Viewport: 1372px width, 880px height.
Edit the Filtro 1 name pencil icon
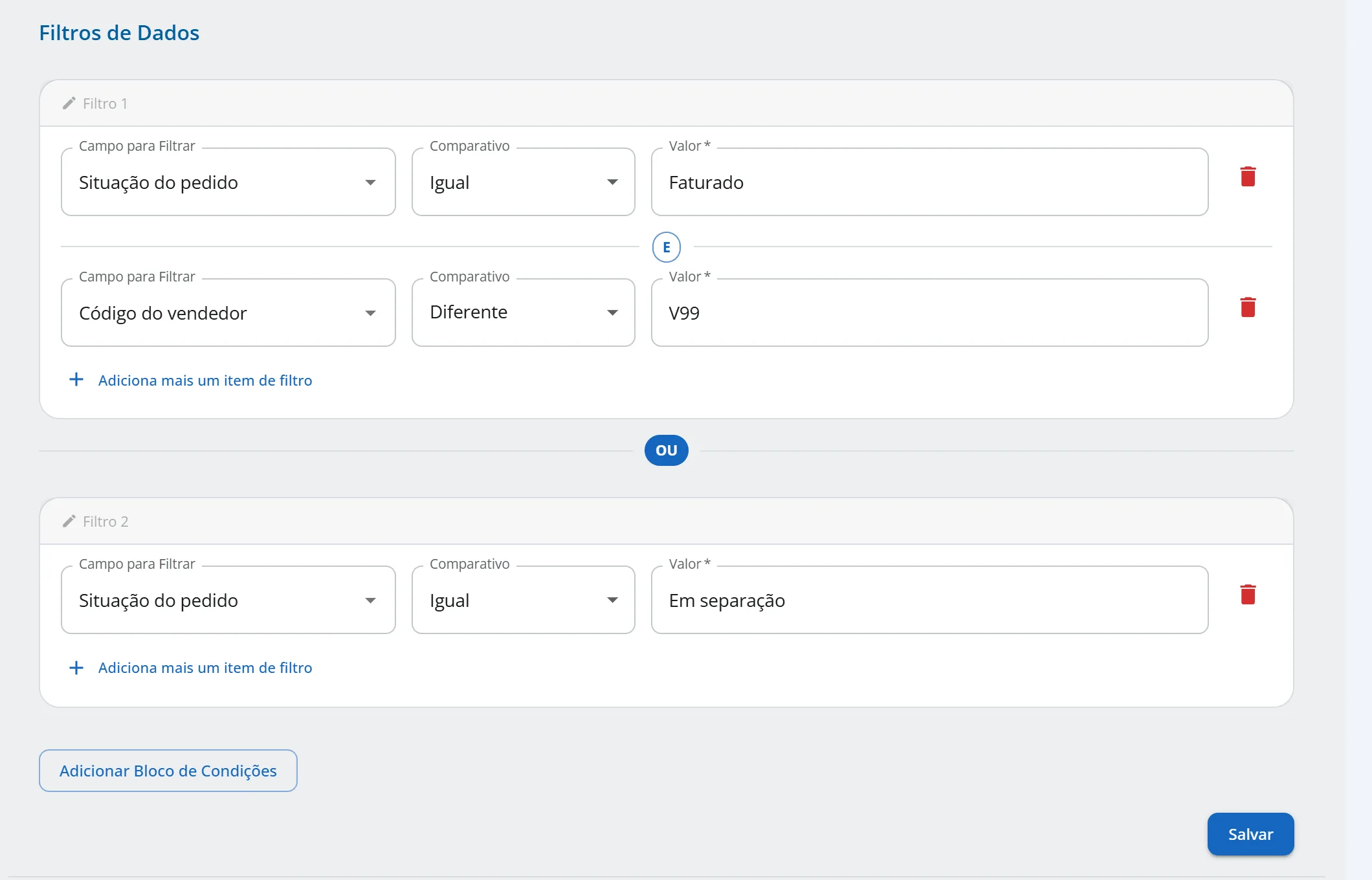[x=69, y=104]
